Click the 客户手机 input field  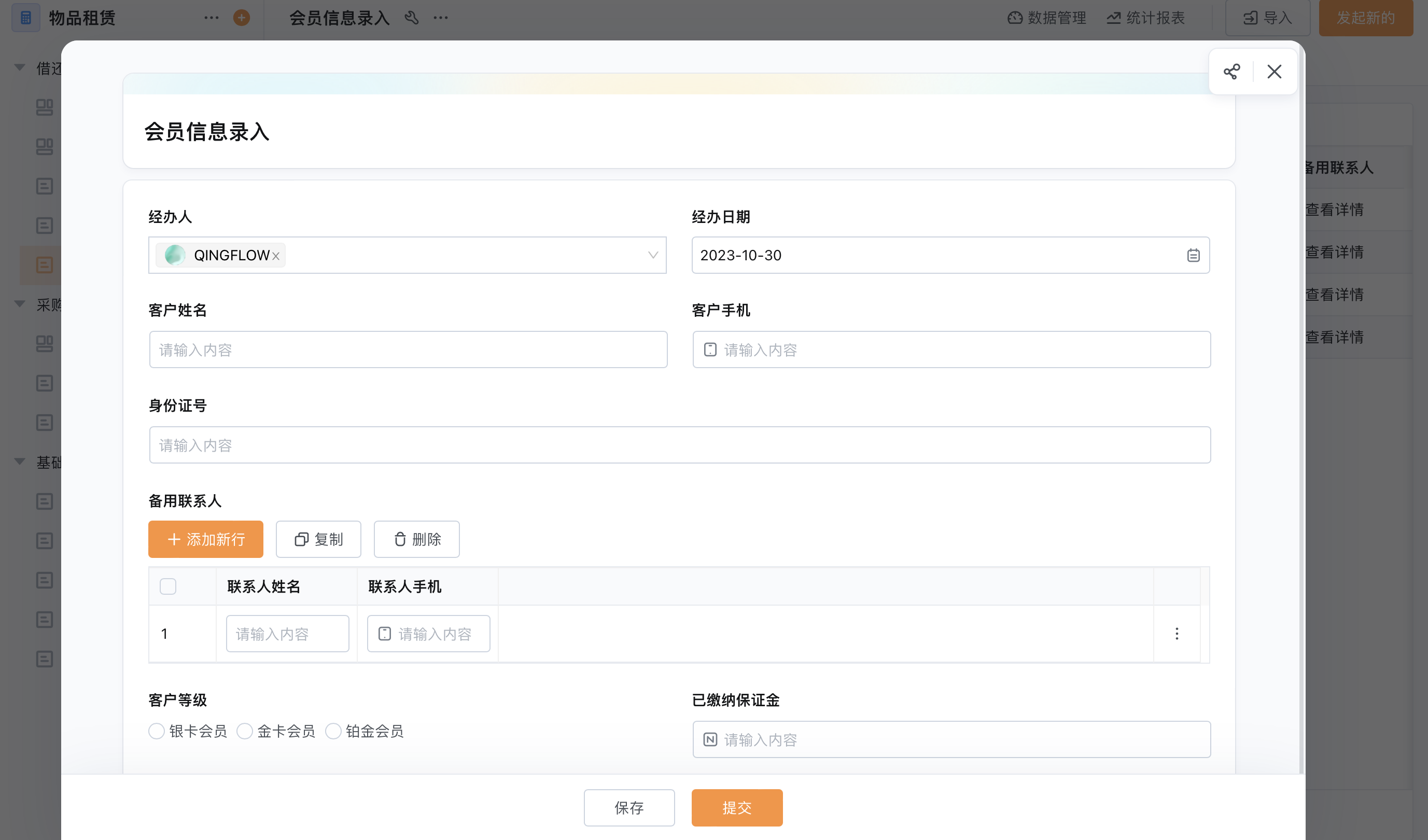(x=951, y=349)
